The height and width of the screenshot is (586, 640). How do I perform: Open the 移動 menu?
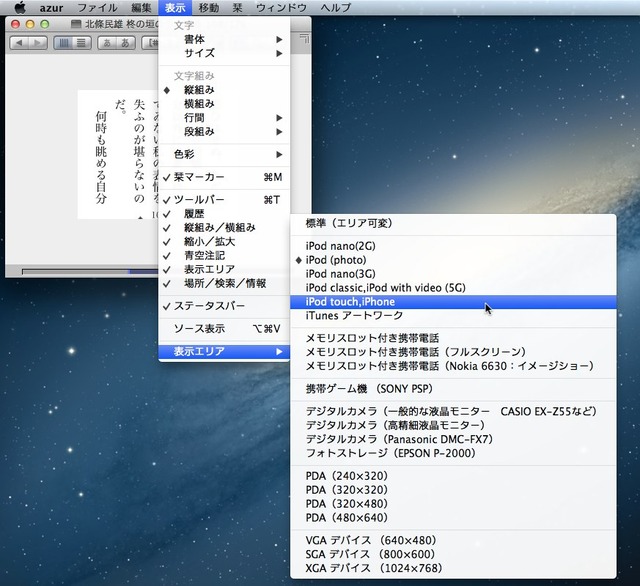click(x=209, y=7)
